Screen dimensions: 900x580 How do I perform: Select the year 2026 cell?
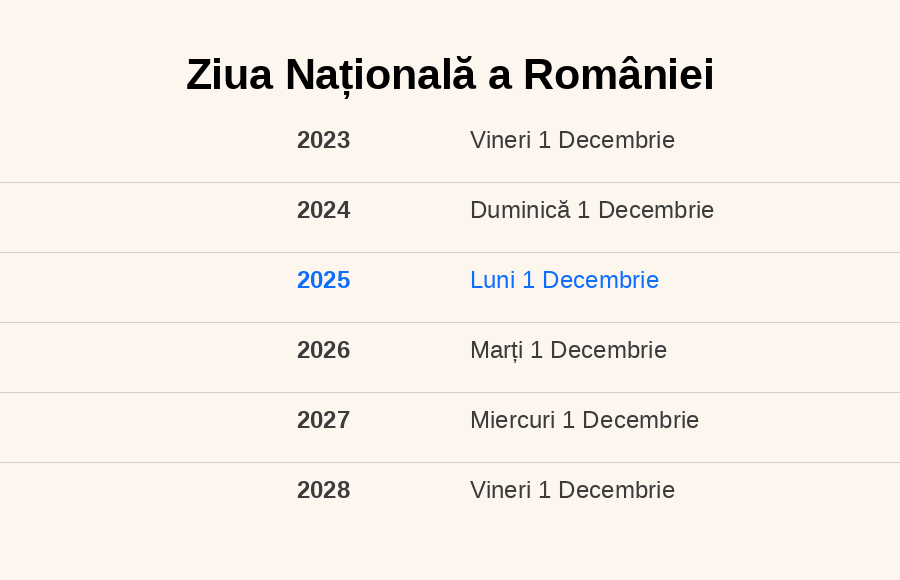click(x=323, y=350)
